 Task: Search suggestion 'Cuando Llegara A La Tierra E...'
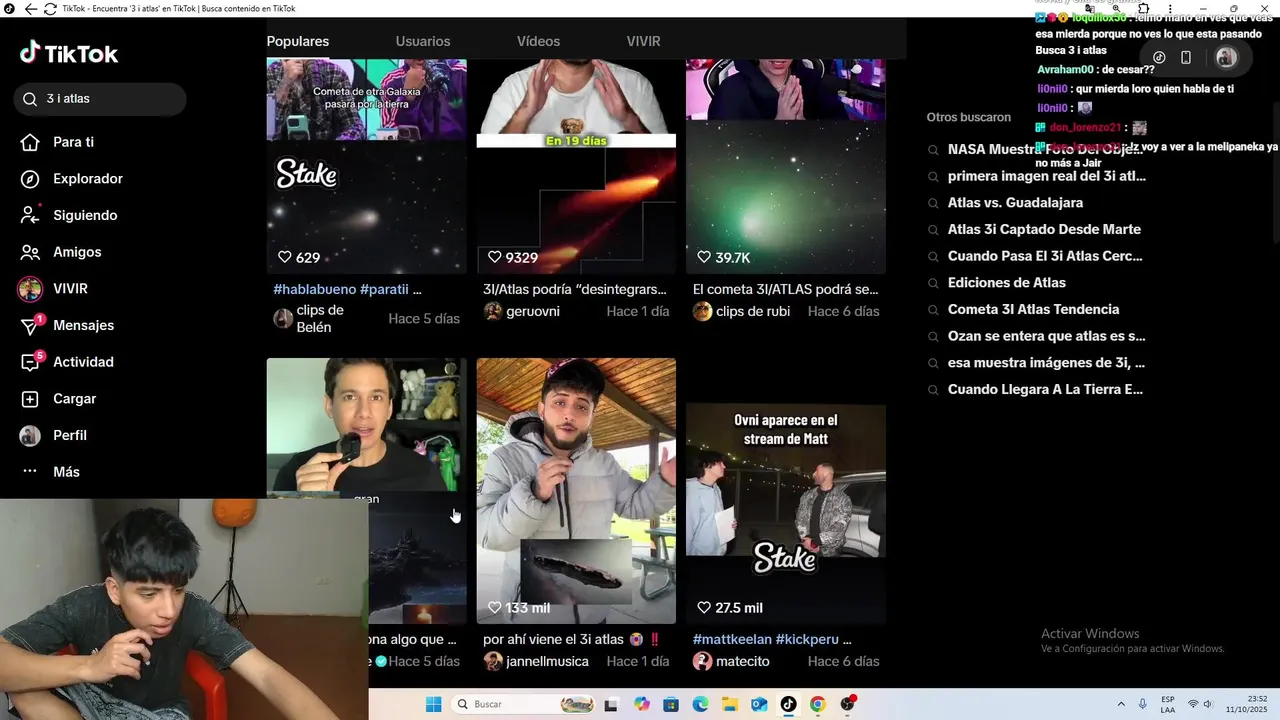click(x=1045, y=390)
